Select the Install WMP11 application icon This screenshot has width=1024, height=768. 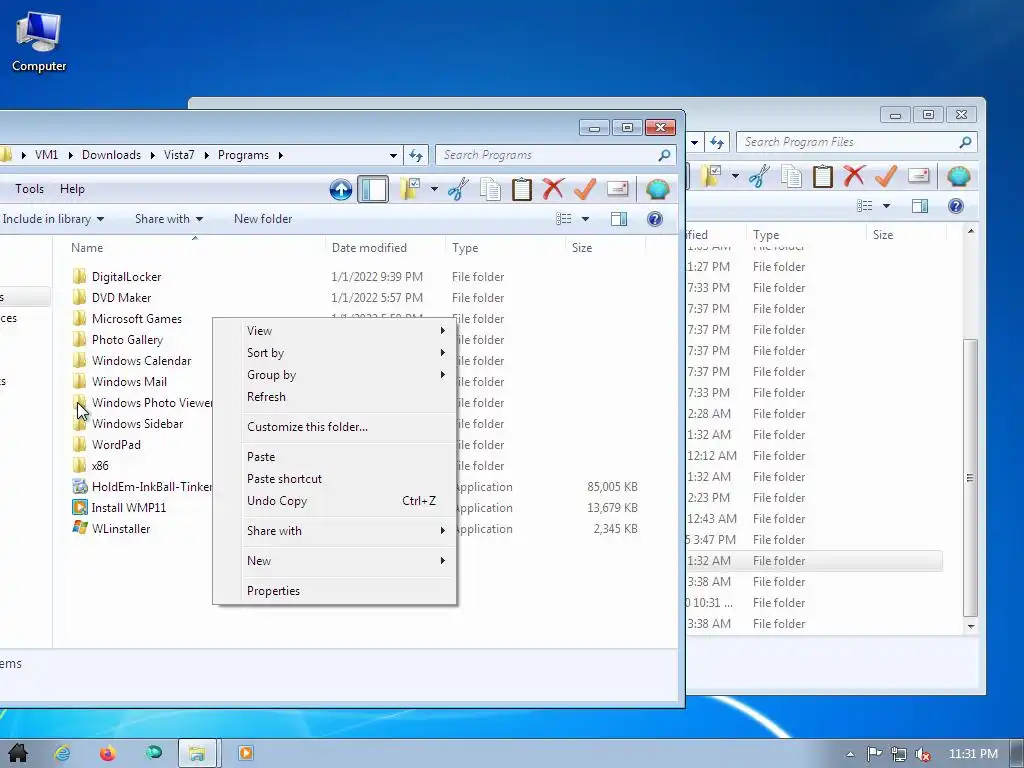80,507
